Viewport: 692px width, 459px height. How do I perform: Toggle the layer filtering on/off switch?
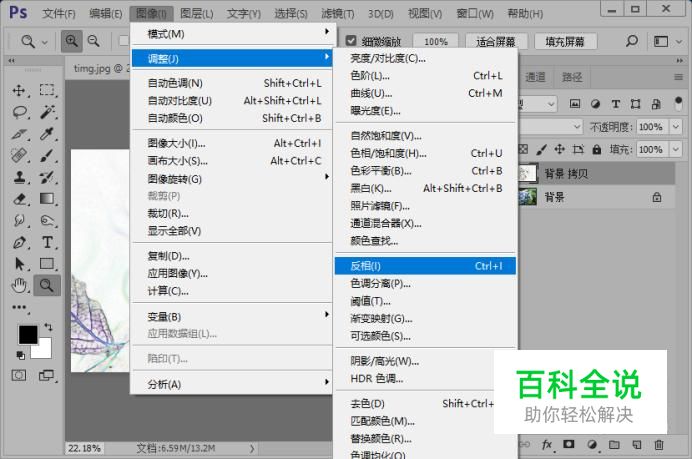[678, 103]
